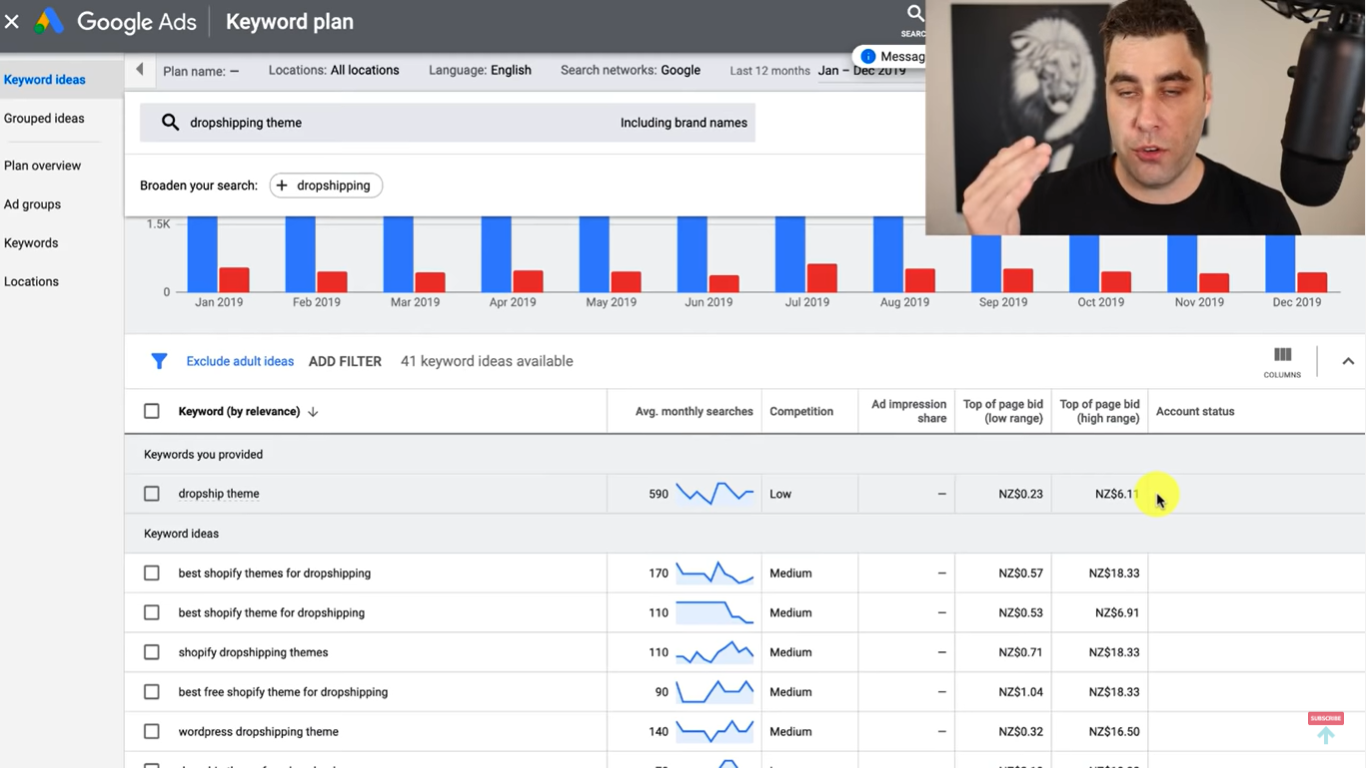This screenshot has width=1366, height=768.
Task: Click the 'dropshipping theme' search field
Action: pyautogui.click(x=447, y=122)
